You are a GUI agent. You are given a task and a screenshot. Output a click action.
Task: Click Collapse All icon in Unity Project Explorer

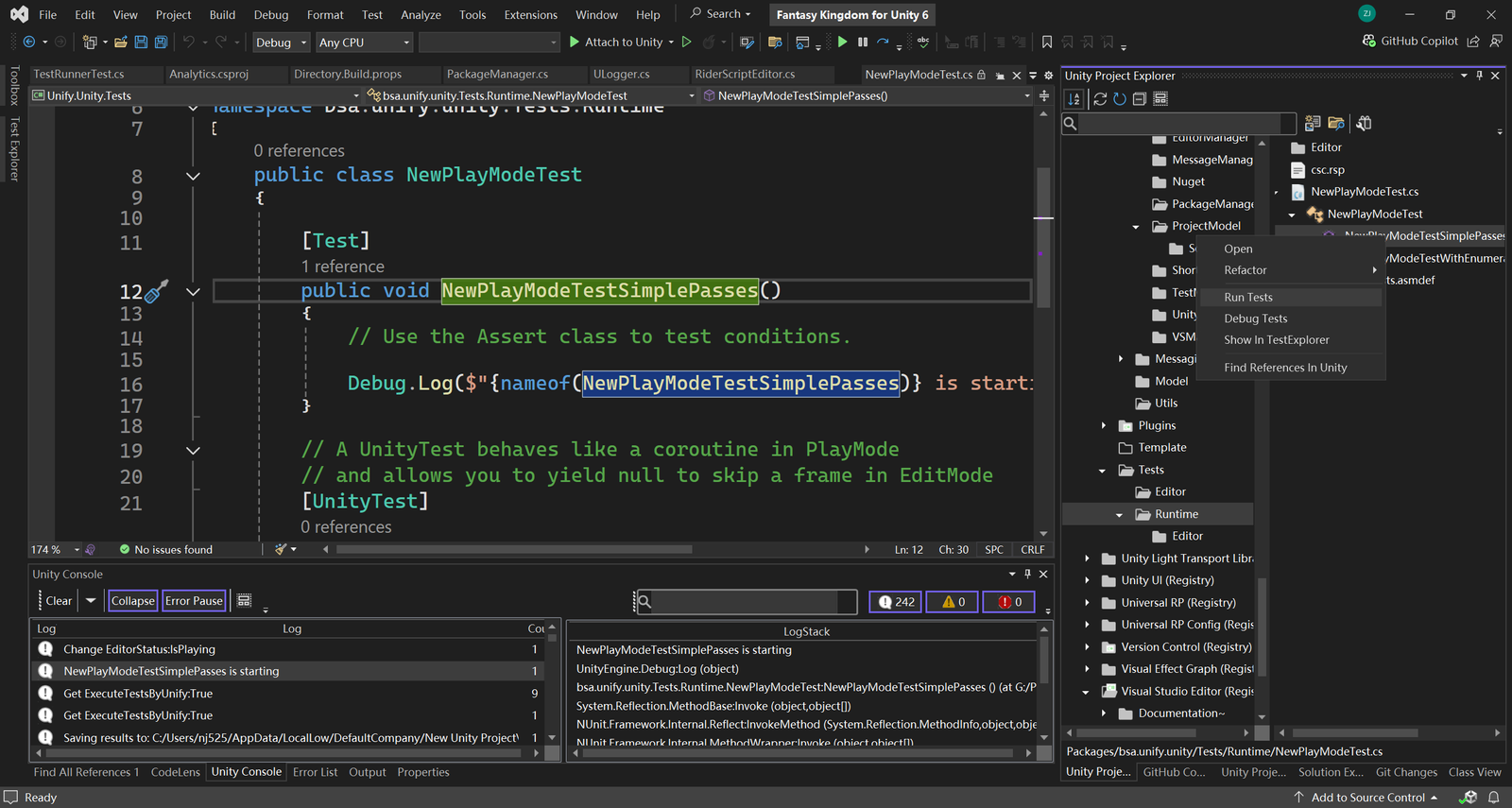coord(1140,99)
